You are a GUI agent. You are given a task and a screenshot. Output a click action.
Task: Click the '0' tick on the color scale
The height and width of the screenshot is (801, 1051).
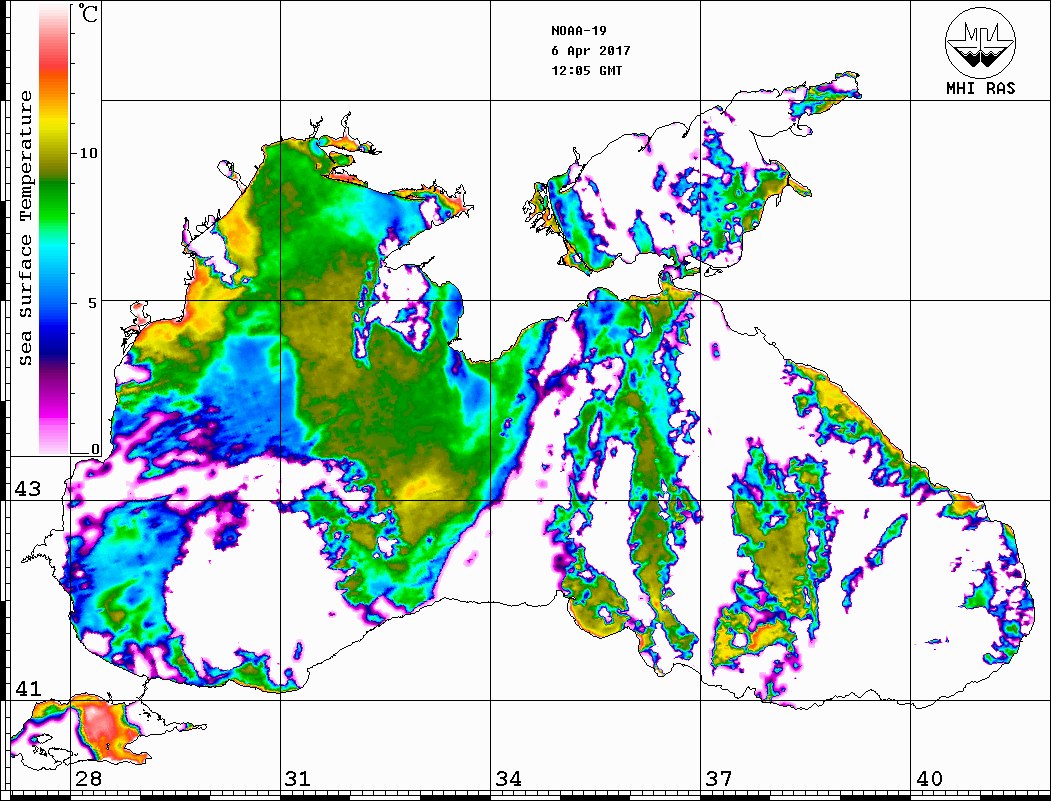pos(95,449)
